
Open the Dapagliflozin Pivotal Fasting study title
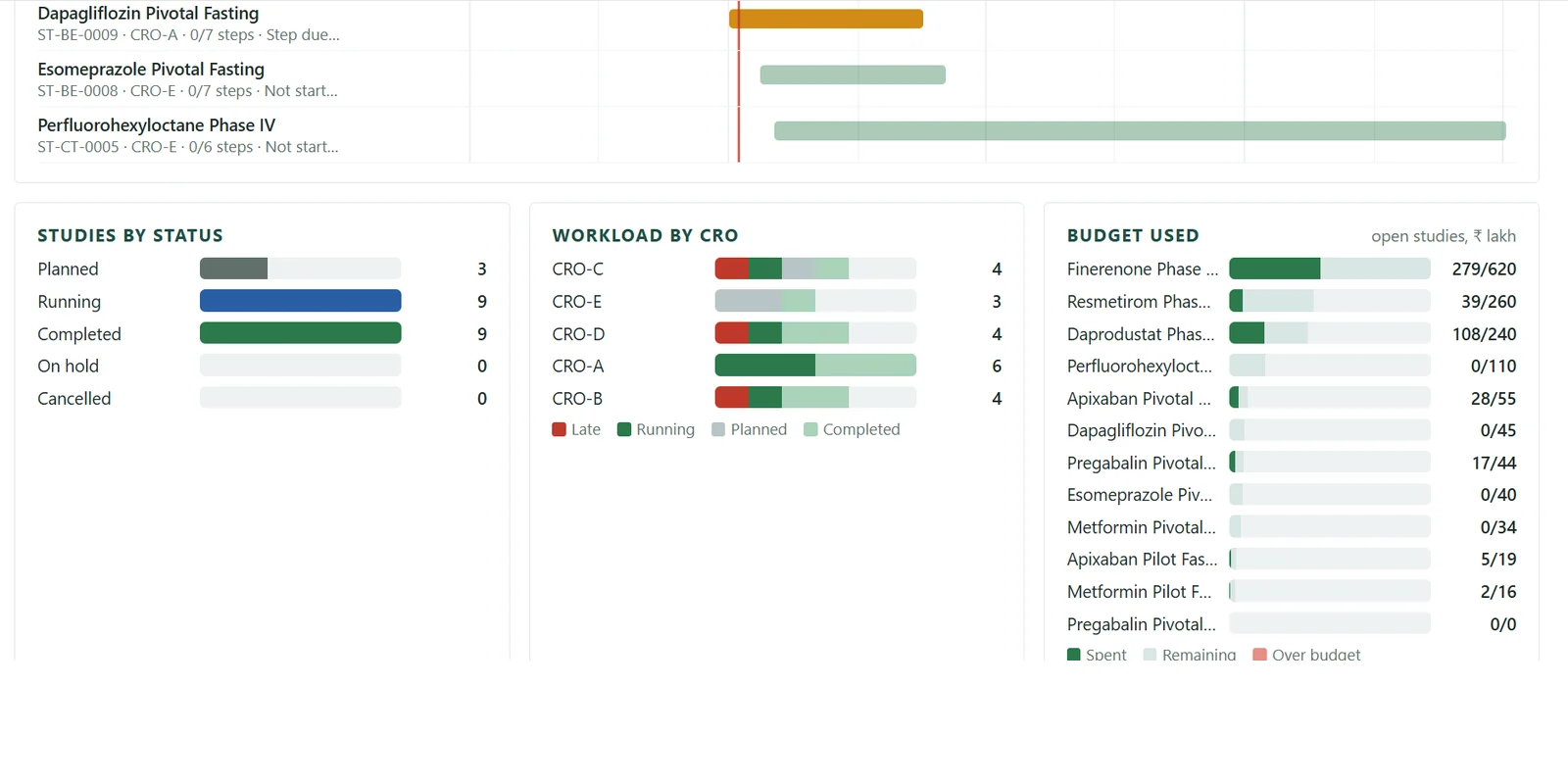[x=148, y=14]
